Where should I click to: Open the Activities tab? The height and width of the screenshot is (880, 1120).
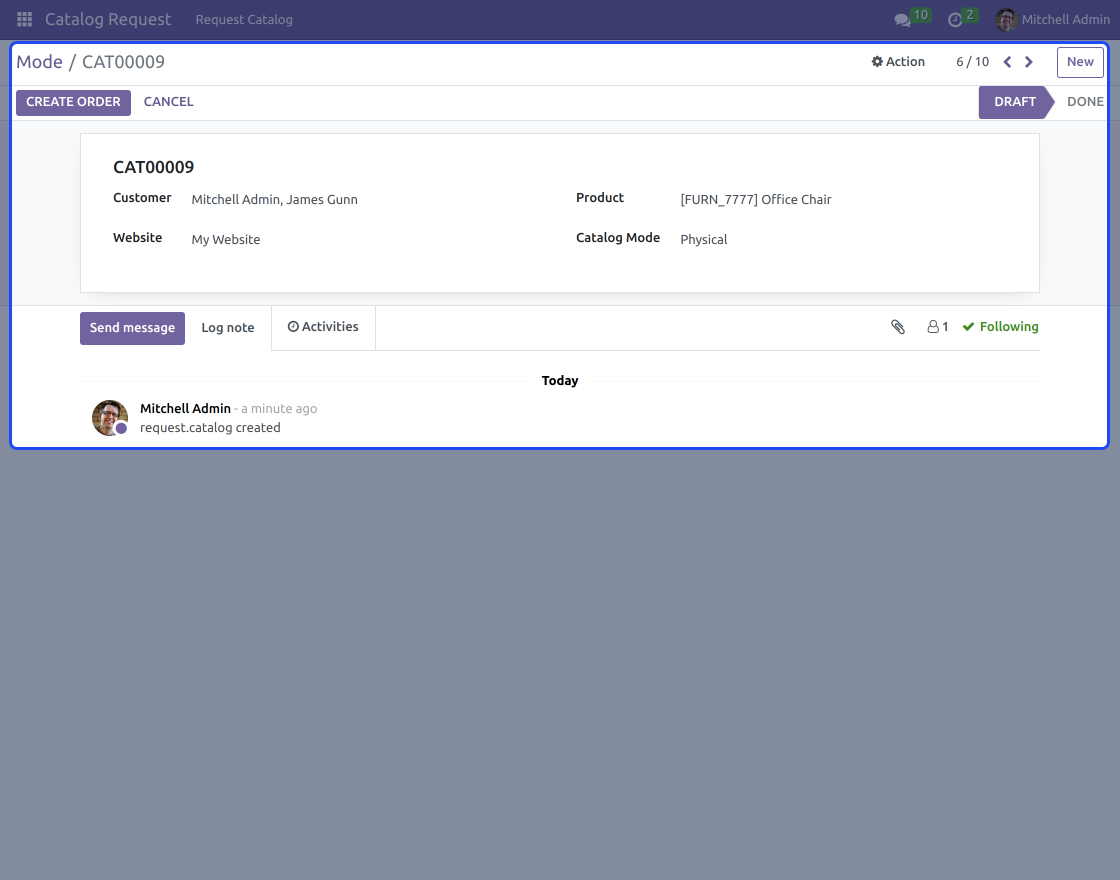pos(323,327)
